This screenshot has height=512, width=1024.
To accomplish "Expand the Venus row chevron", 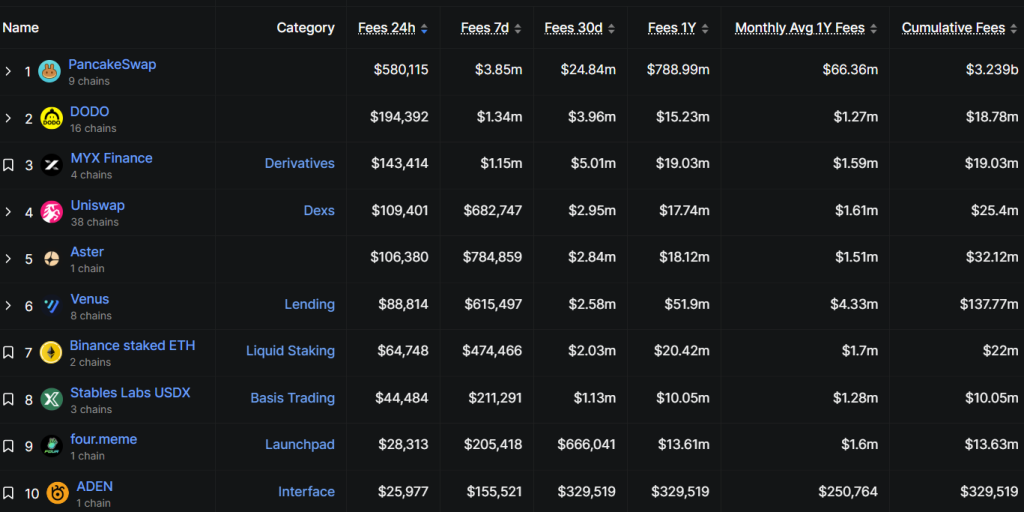I will (8, 306).
